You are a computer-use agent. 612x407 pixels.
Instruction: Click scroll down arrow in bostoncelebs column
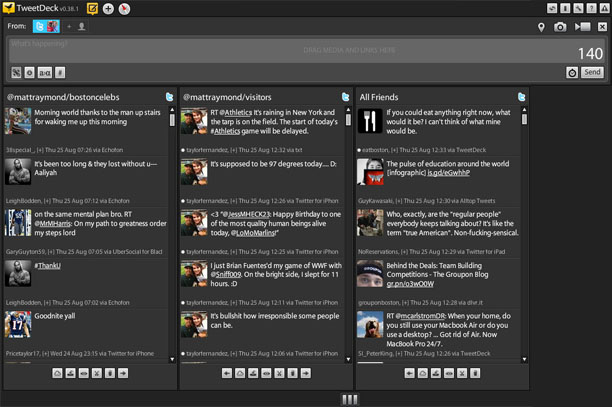point(172,359)
